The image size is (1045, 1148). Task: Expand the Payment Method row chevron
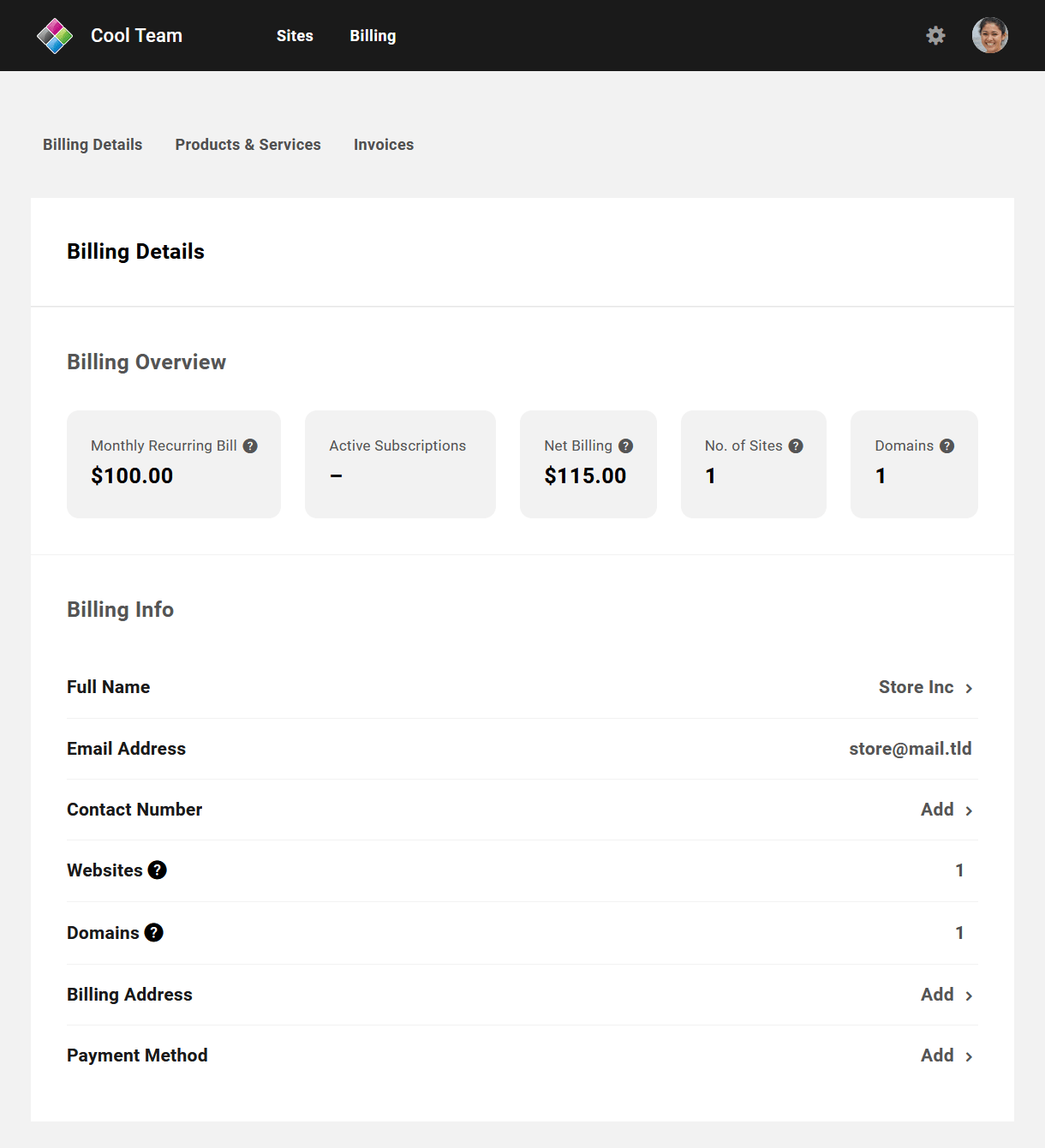pos(969,1055)
